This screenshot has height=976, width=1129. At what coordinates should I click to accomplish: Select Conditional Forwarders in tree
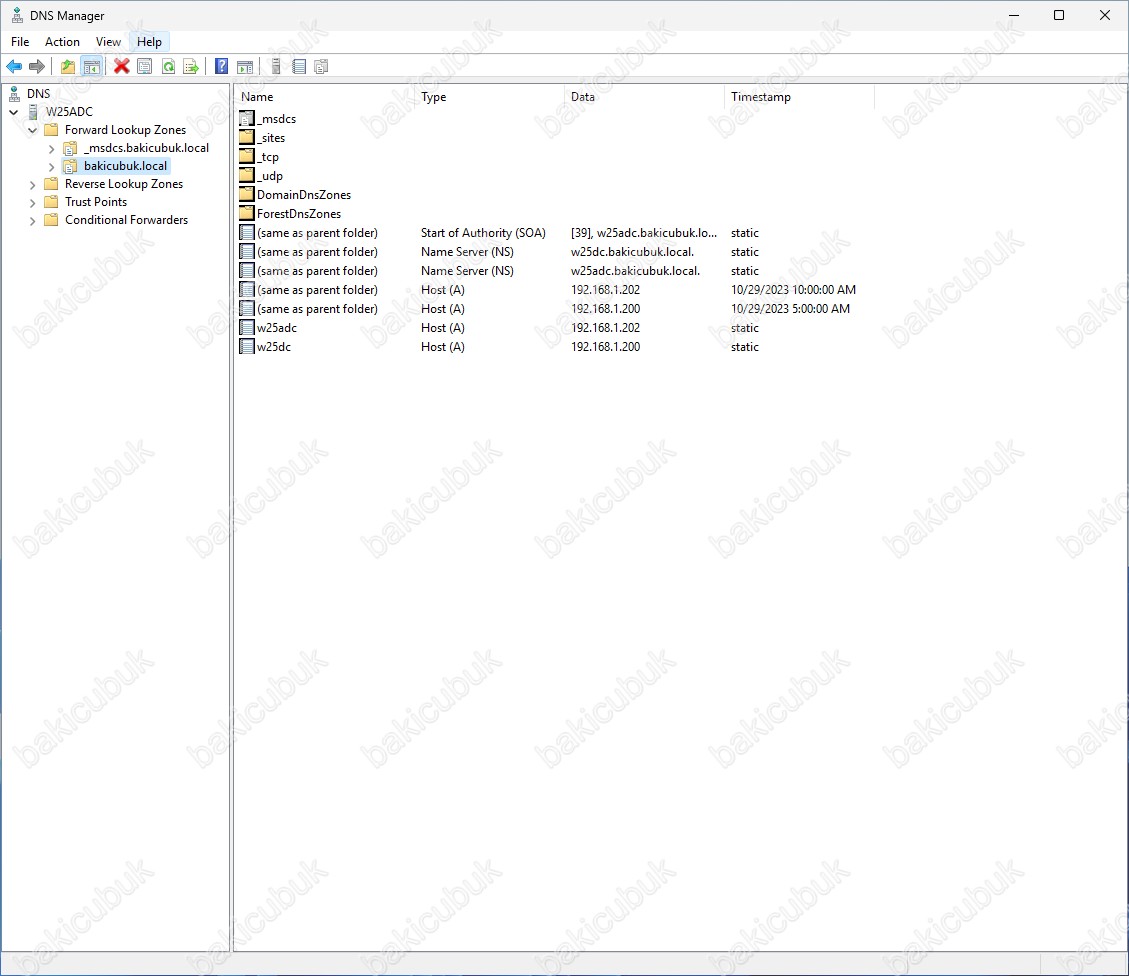pos(127,220)
